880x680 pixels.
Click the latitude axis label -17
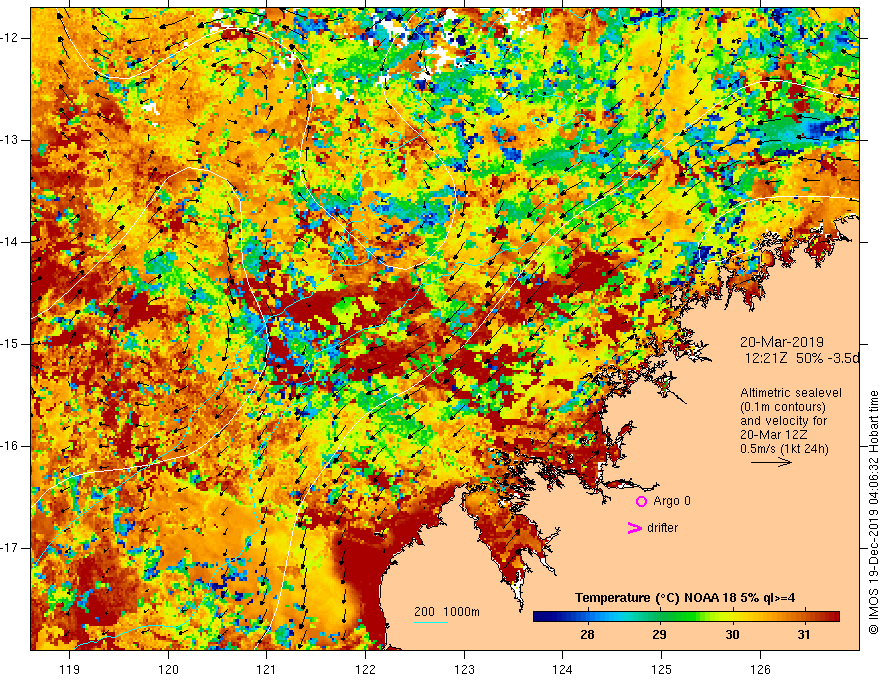tap(10, 548)
